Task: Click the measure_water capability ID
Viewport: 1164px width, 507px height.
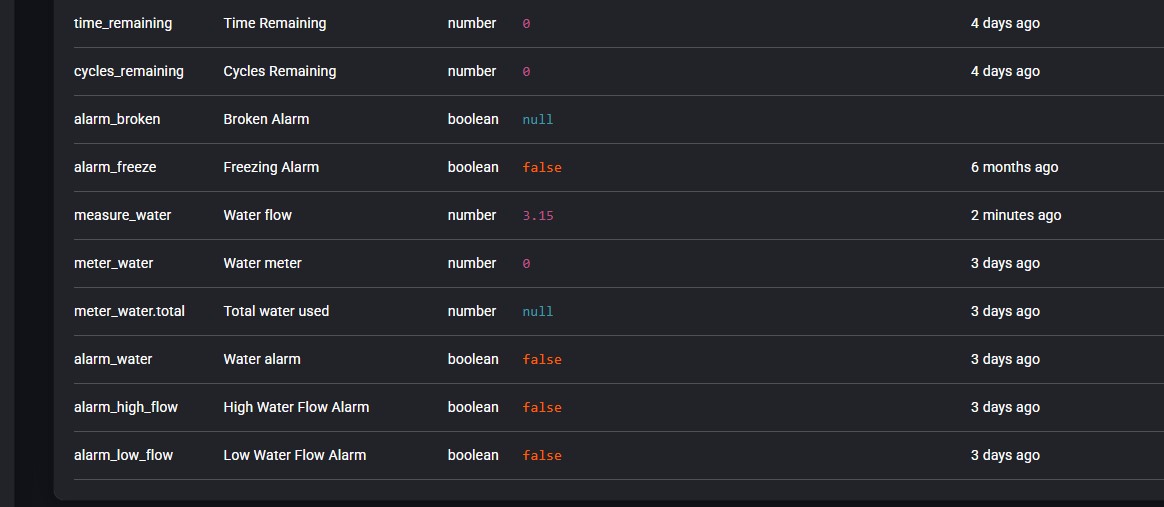Action: (x=122, y=215)
